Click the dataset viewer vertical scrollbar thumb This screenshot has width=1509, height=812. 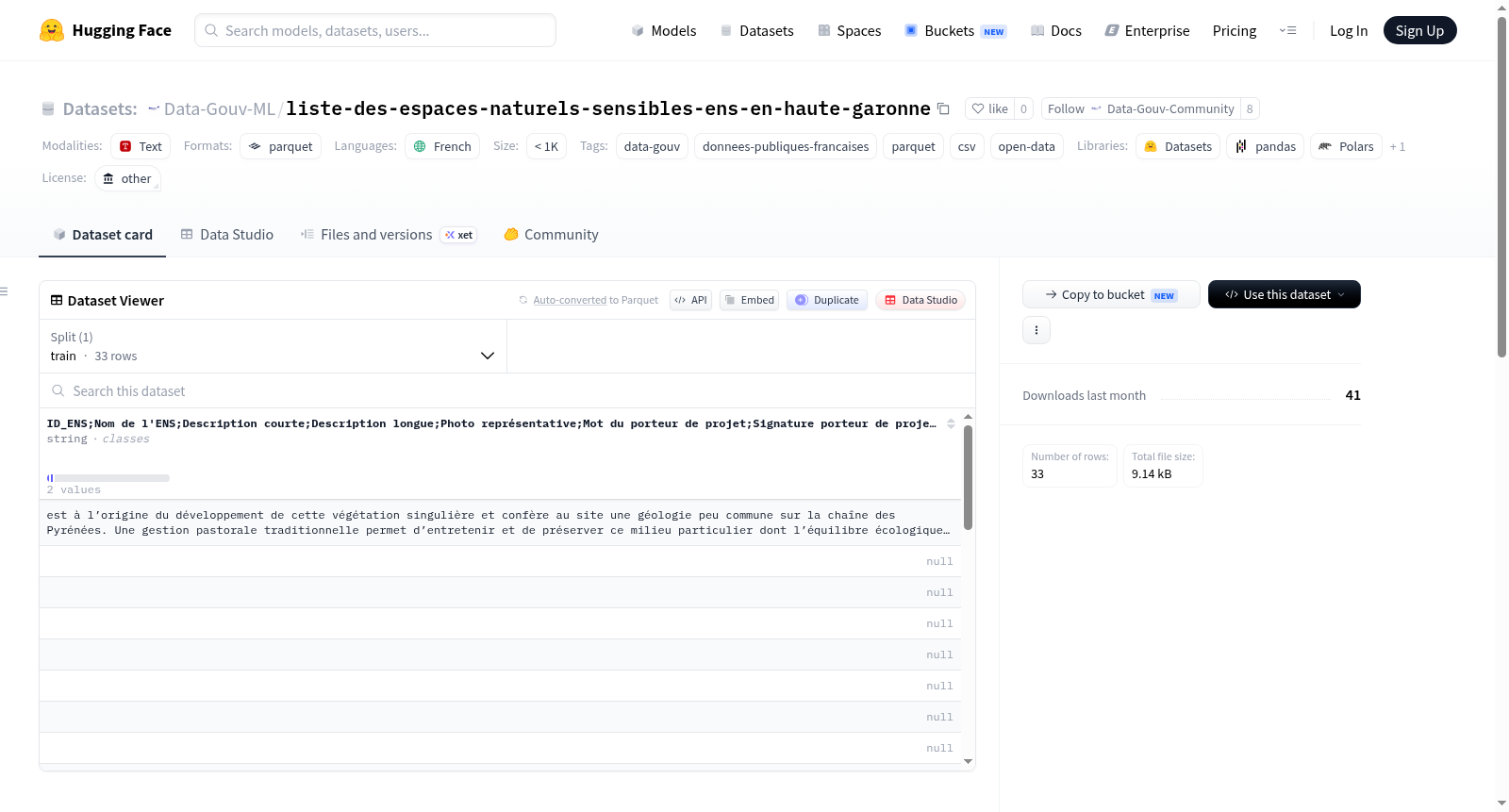pyautogui.click(x=968, y=477)
